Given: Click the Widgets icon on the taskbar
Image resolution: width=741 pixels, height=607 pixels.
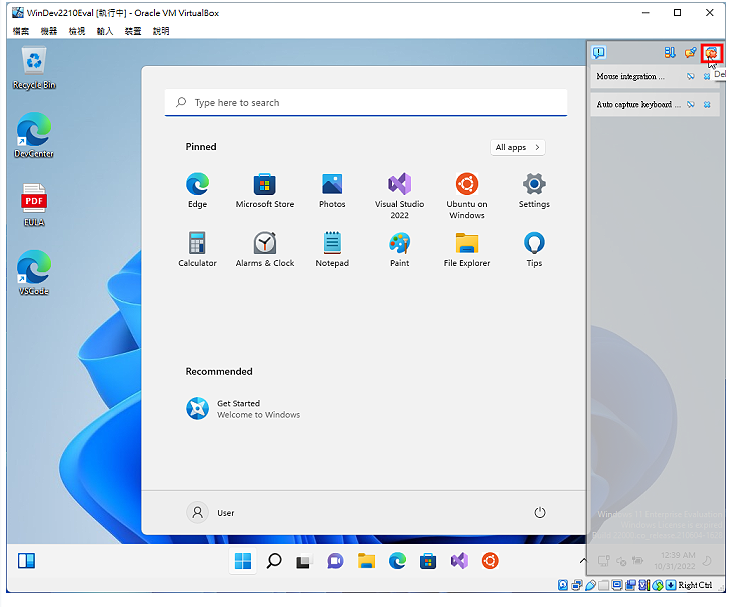Looking at the screenshot, I should click(x=26, y=561).
